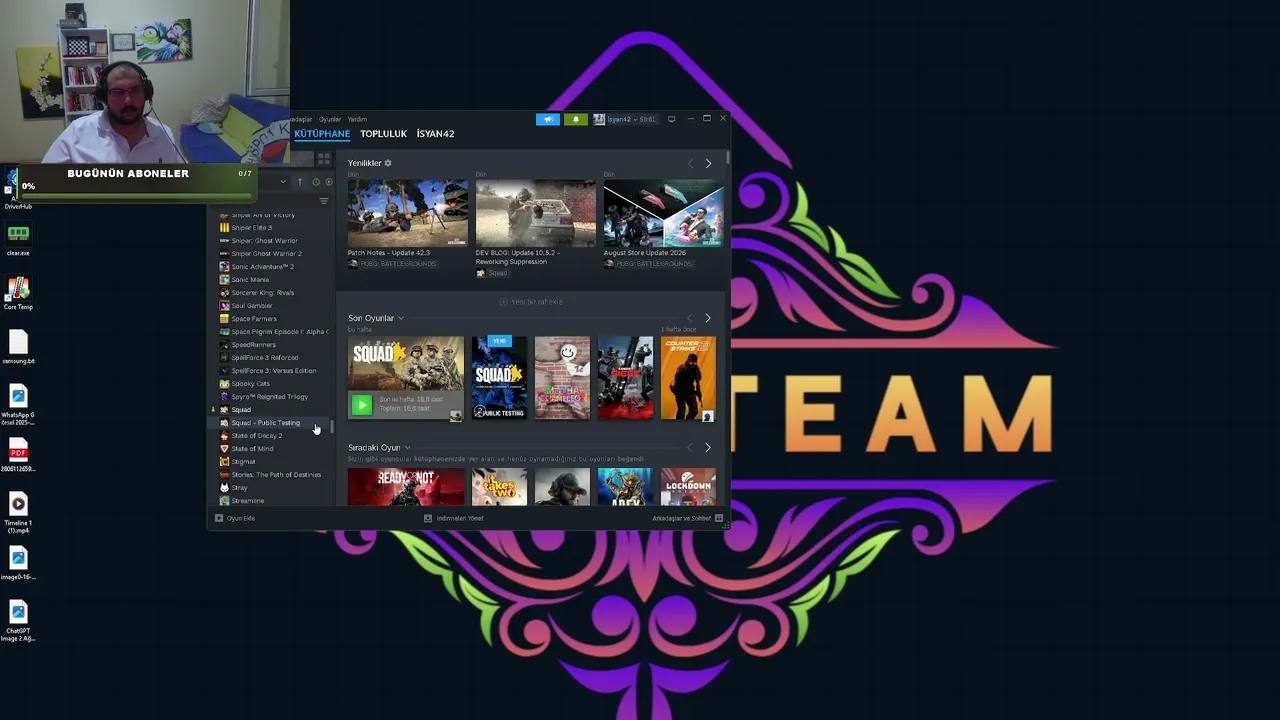Open the Ready or Not cover
The image size is (1280, 720).
(406, 487)
